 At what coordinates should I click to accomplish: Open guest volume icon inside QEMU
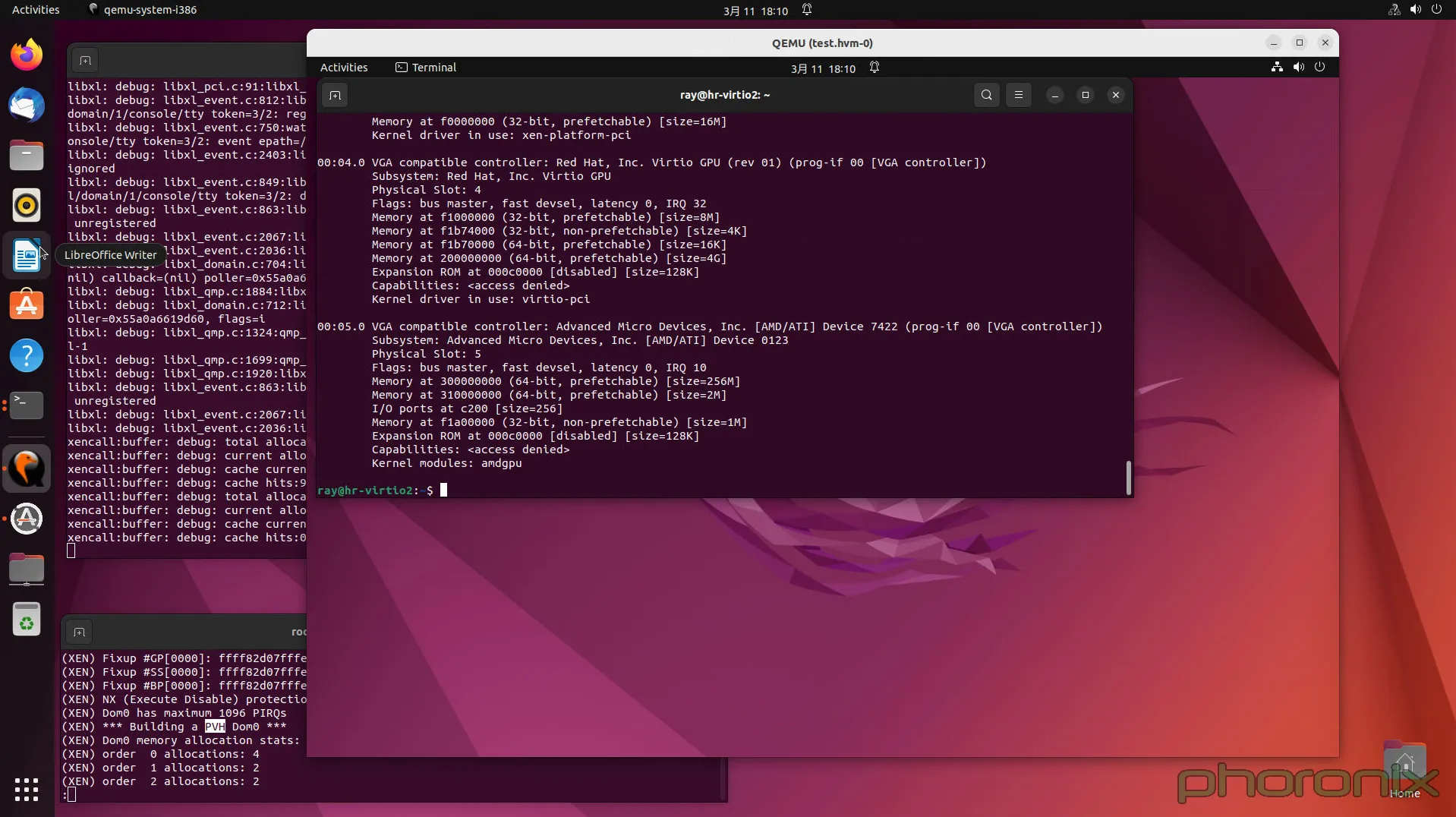(x=1299, y=68)
